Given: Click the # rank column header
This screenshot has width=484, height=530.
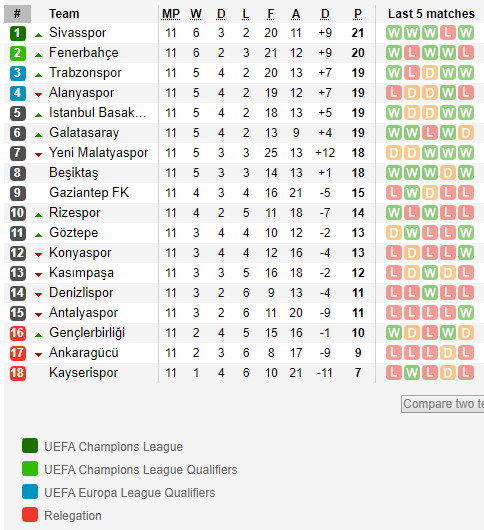Looking at the screenshot, I should tap(18, 14).
